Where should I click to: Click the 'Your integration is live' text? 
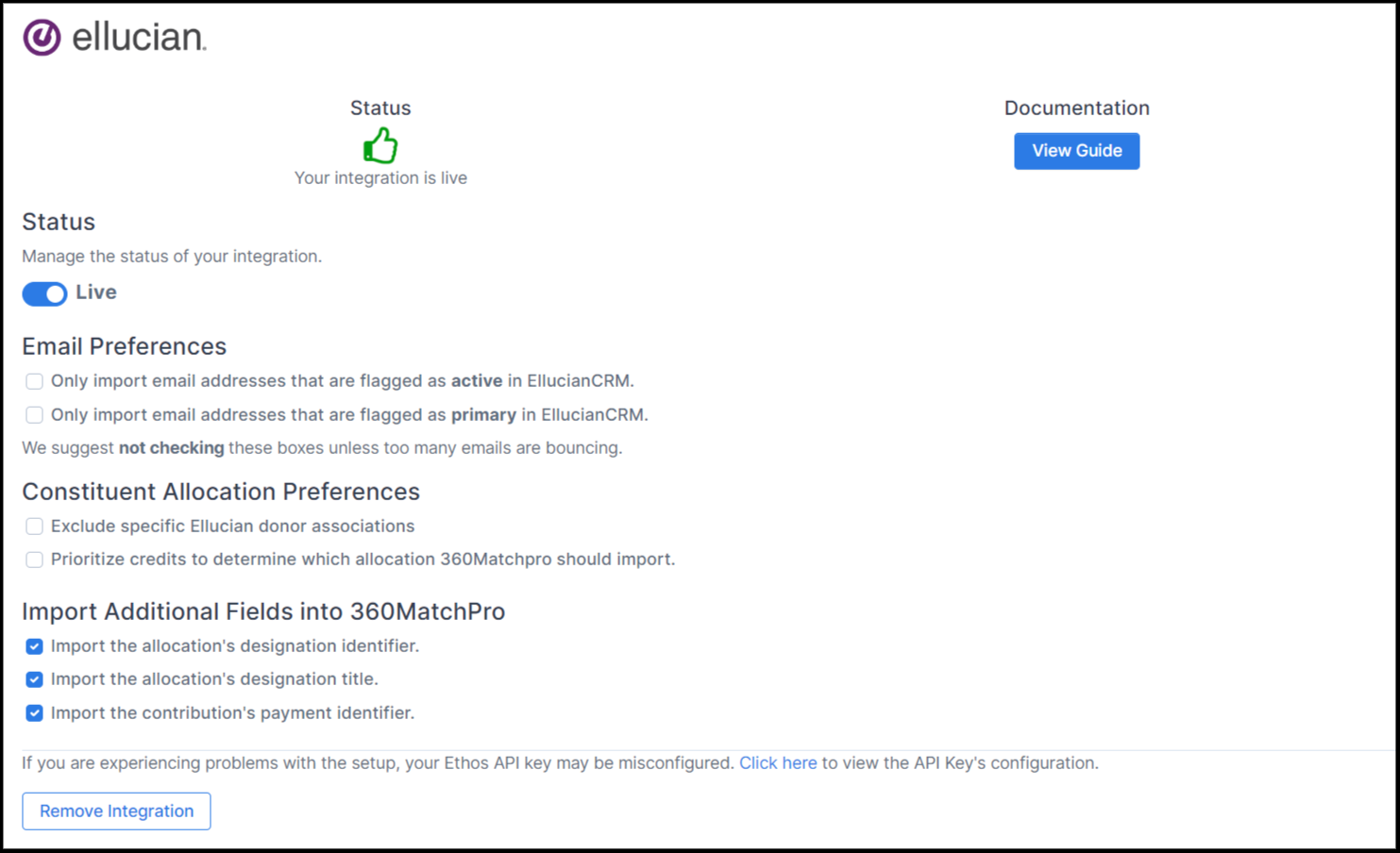(x=380, y=177)
